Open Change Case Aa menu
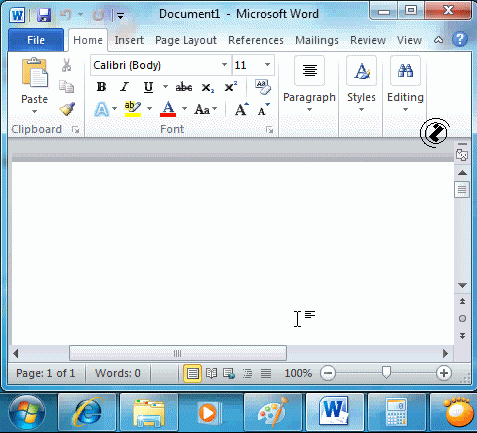477x433 pixels. pos(205,109)
